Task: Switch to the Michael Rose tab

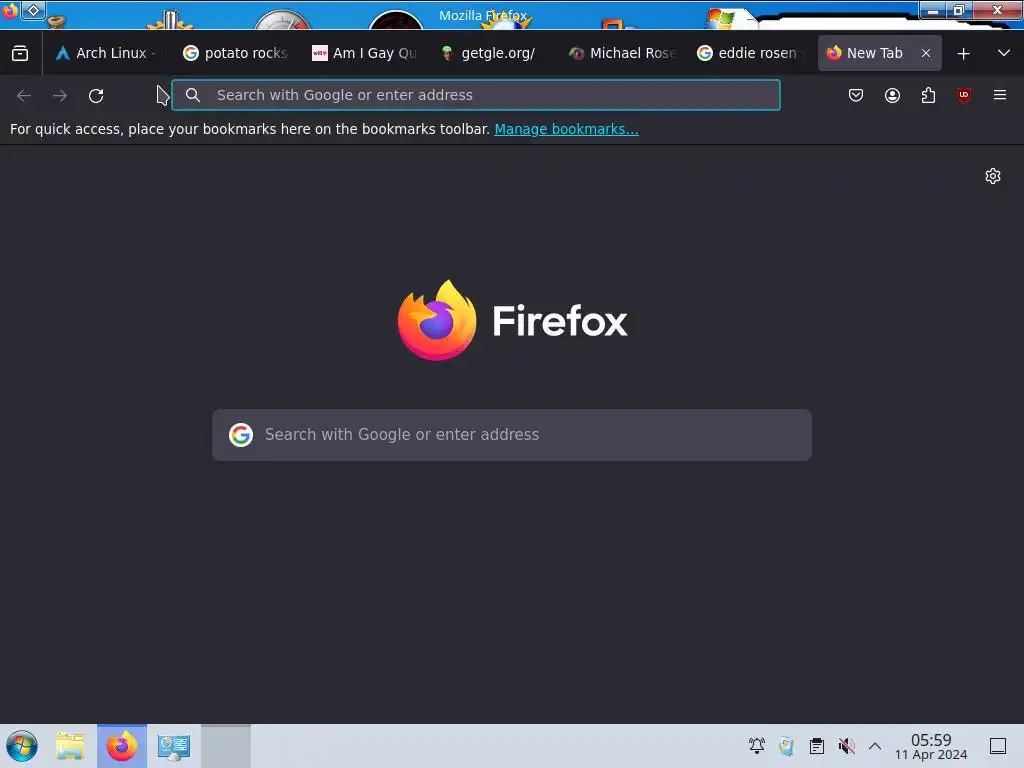Action: [621, 53]
